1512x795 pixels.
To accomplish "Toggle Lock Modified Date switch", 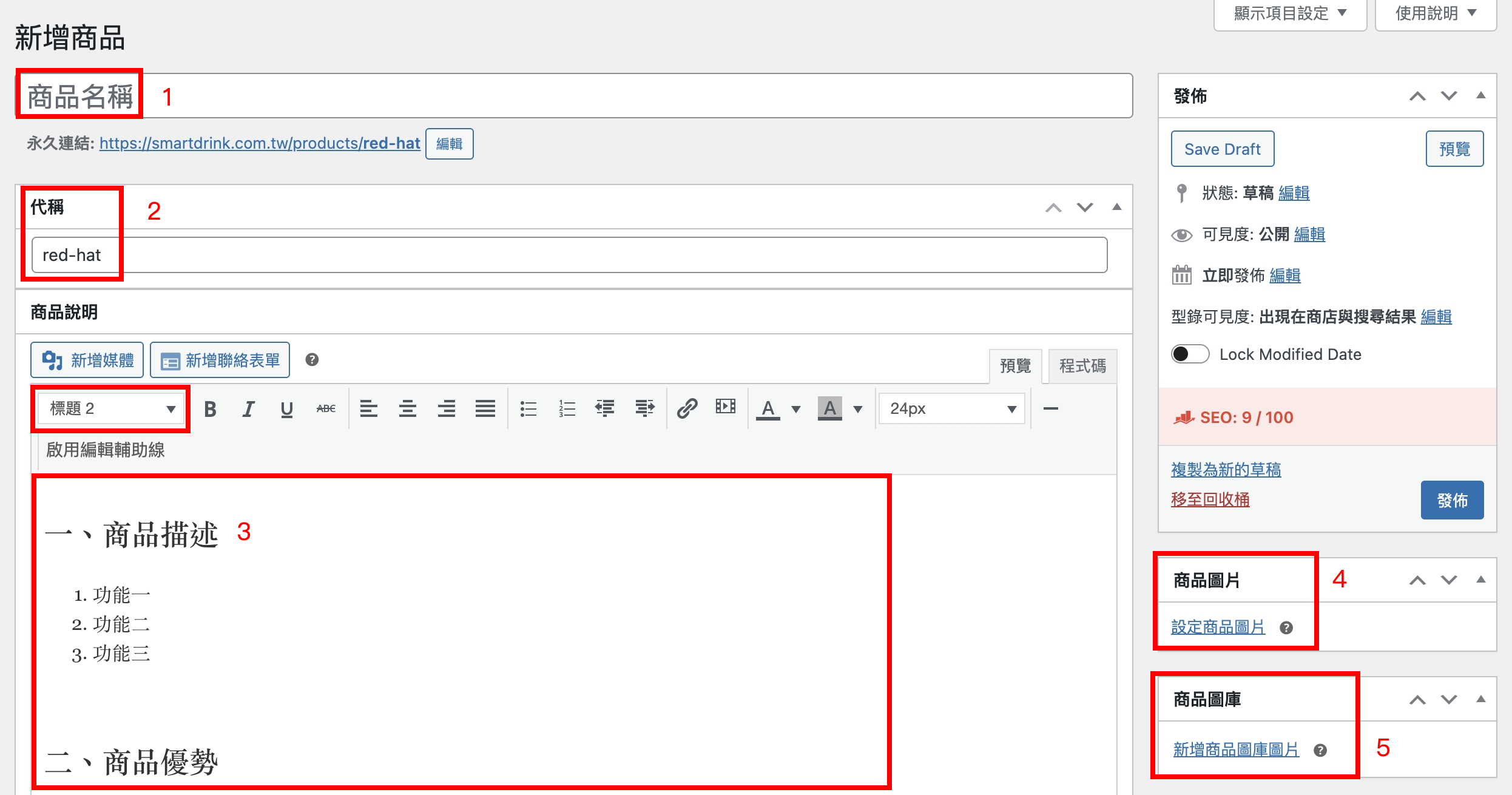I will point(1190,354).
